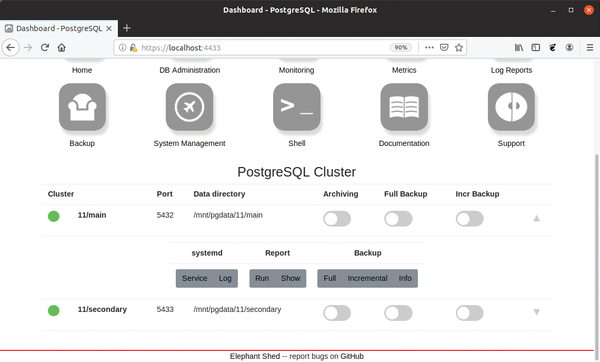Go to the Firefox home page icon
600x362 pixels.
pos(62,48)
